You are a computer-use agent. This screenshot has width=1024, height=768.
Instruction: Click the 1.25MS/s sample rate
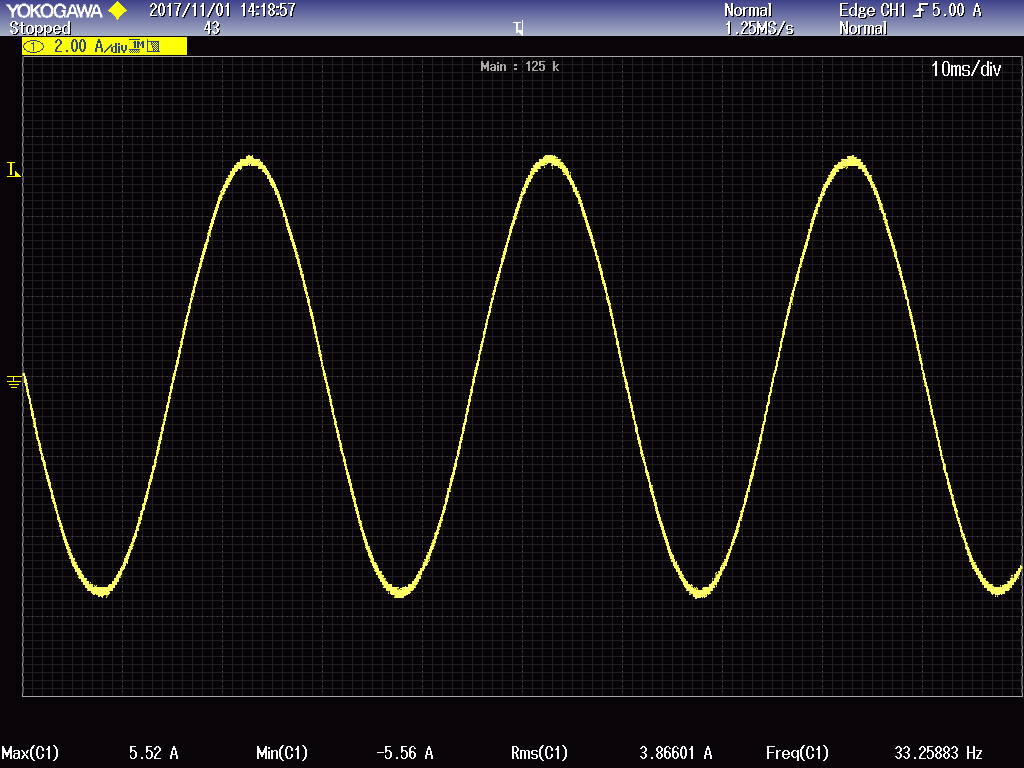pos(760,28)
